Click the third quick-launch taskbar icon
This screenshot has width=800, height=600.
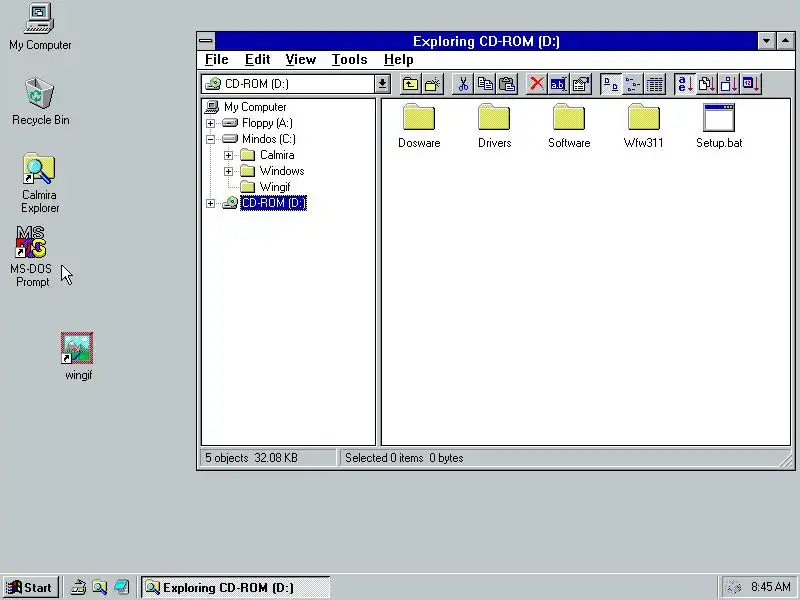point(121,588)
